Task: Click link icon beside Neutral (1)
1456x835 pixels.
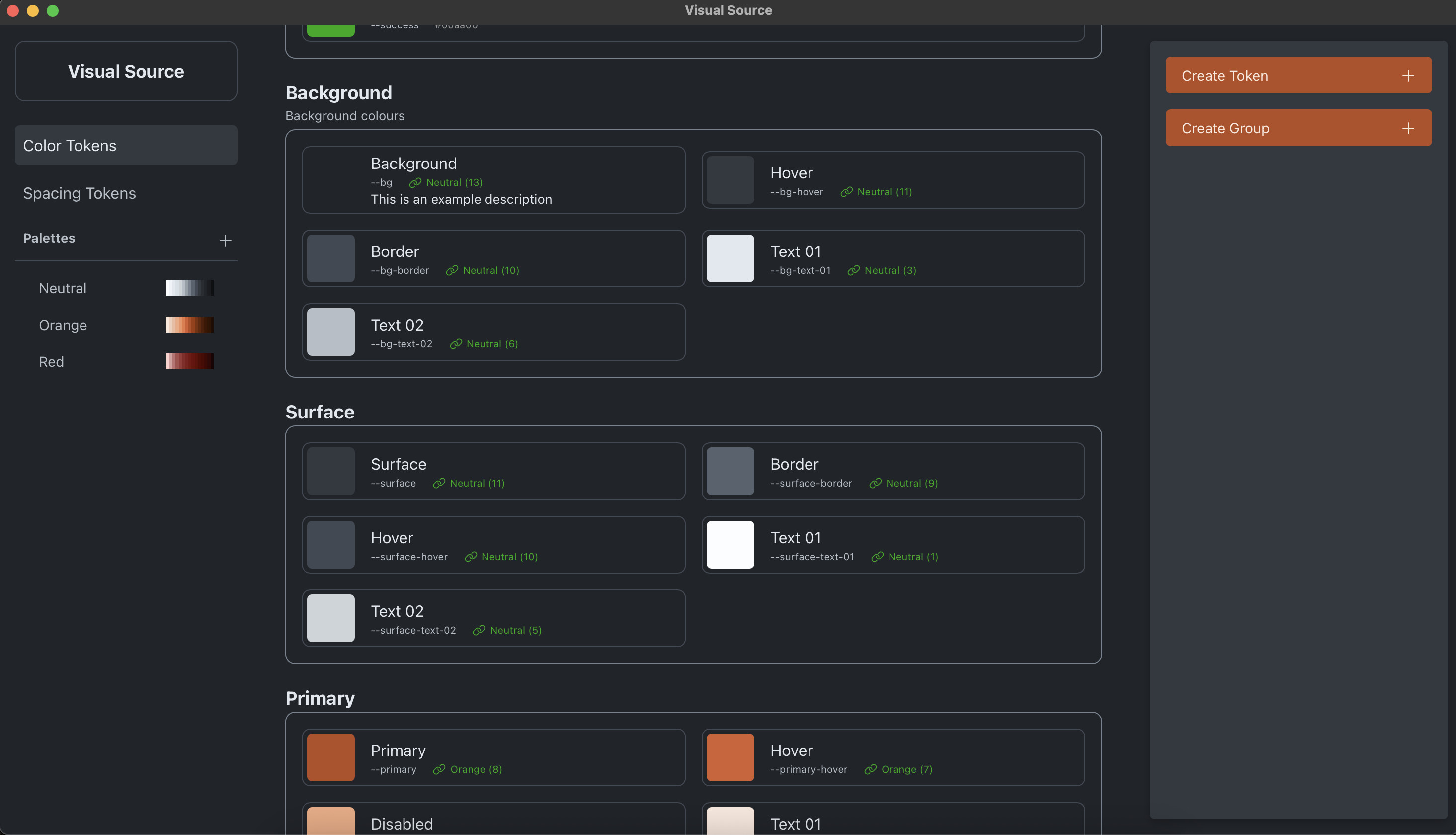Action: point(877,557)
